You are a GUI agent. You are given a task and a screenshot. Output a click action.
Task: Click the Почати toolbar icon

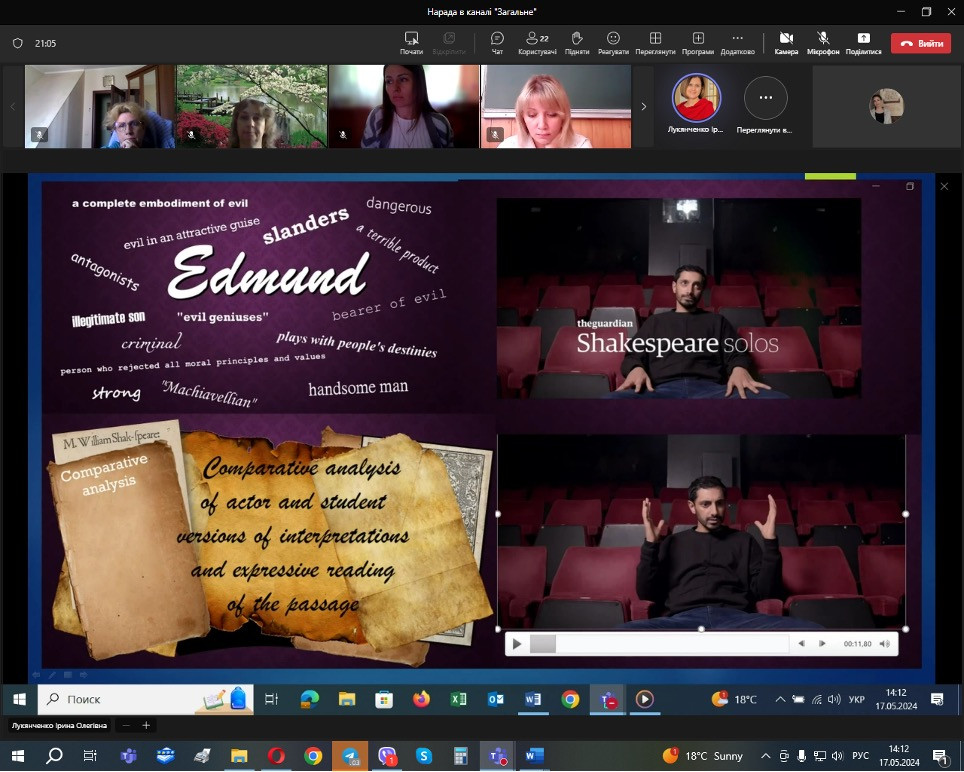tap(411, 42)
